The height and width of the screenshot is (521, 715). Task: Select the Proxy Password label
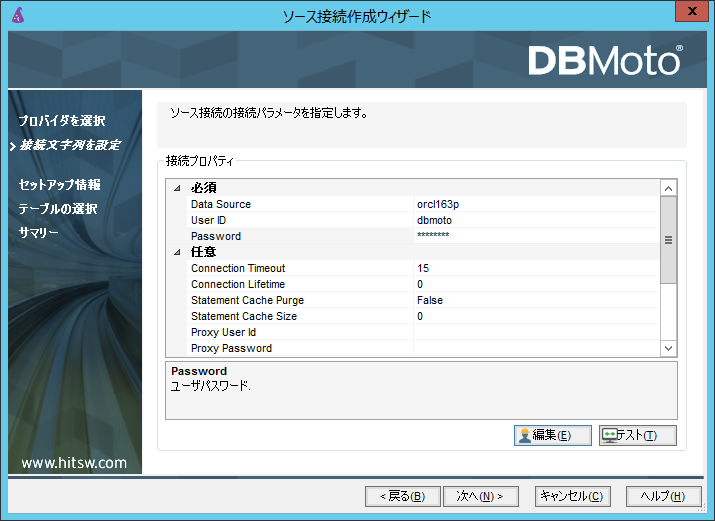(x=231, y=348)
